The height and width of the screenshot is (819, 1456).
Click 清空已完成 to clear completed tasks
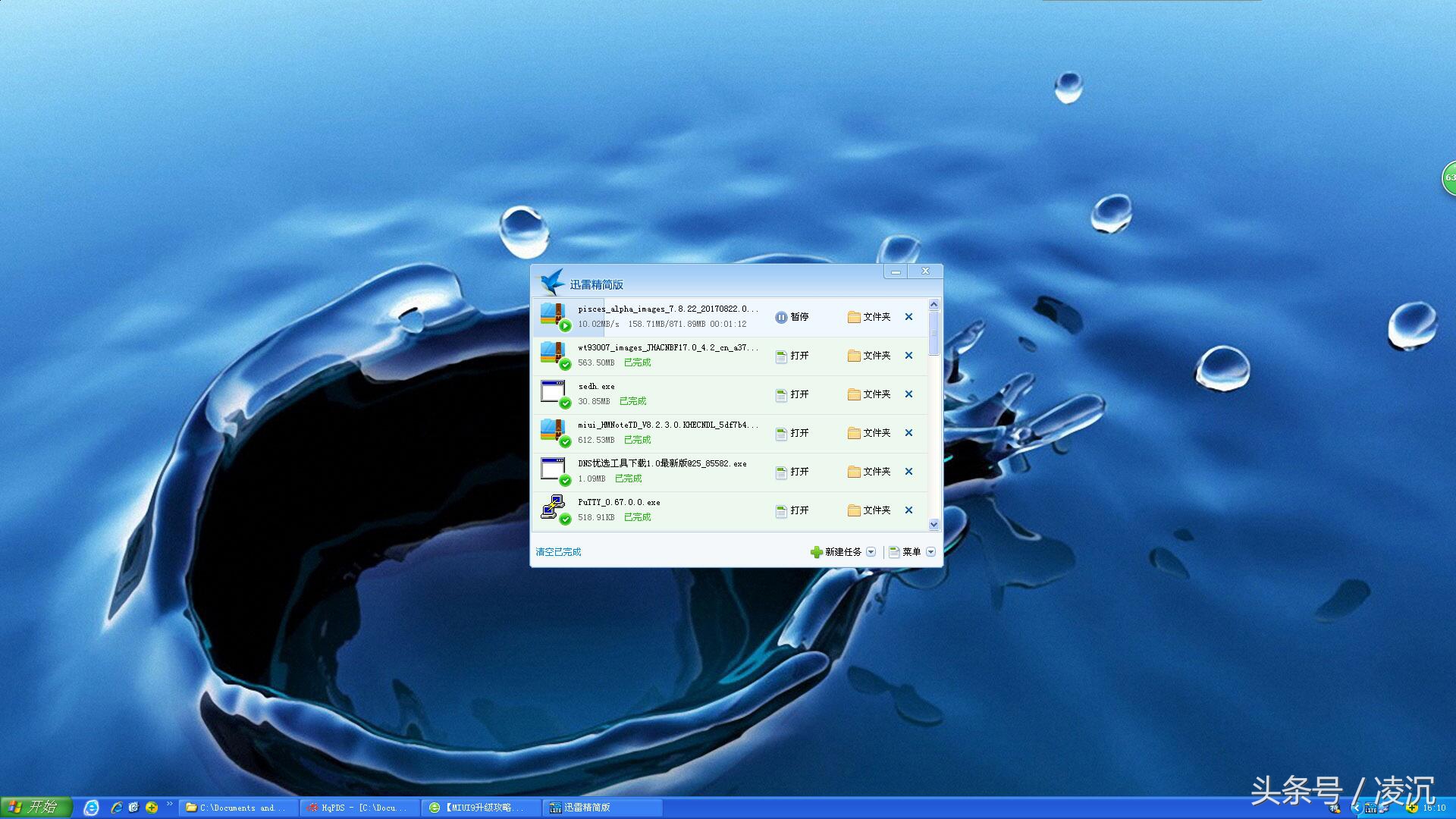558,552
